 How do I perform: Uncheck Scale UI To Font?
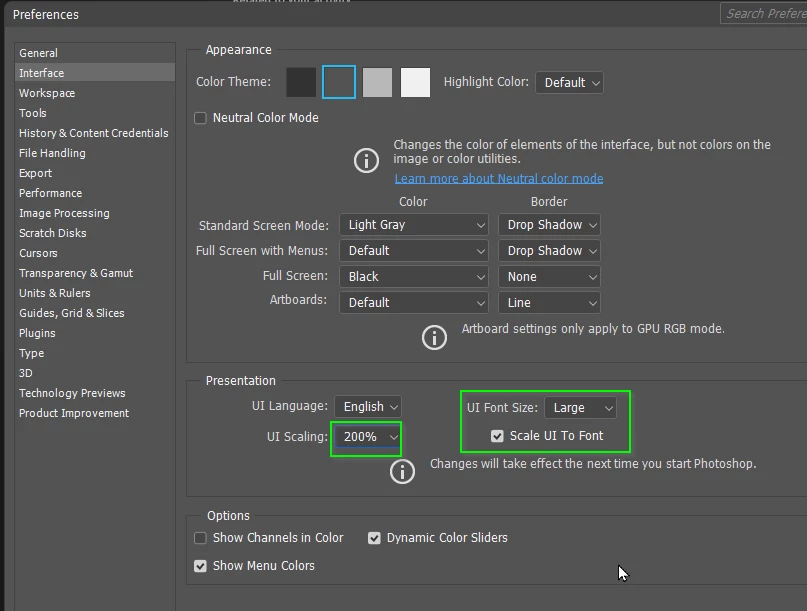(497, 436)
